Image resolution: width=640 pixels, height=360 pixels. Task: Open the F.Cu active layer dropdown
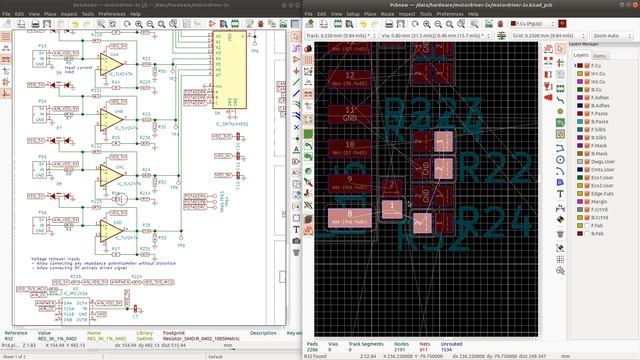click(x=533, y=24)
